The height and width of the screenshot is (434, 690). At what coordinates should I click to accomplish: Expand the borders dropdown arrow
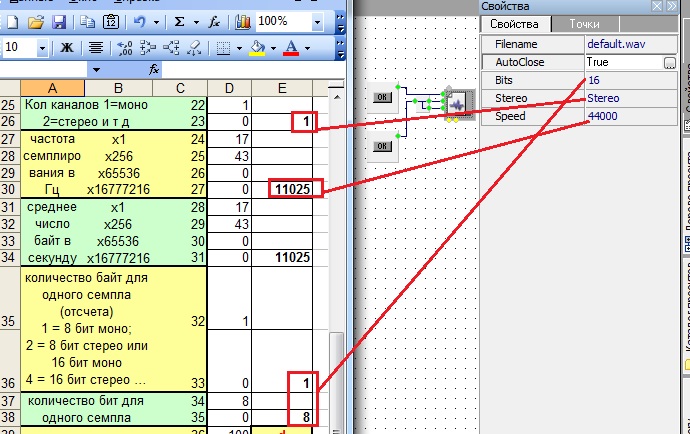tap(238, 47)
